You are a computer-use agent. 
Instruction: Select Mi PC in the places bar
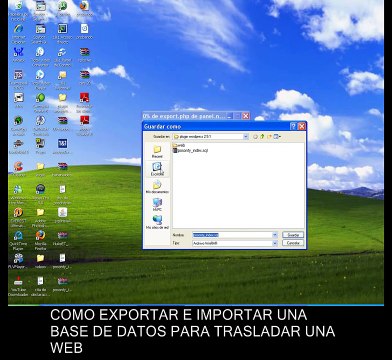[x=157, y=204]
